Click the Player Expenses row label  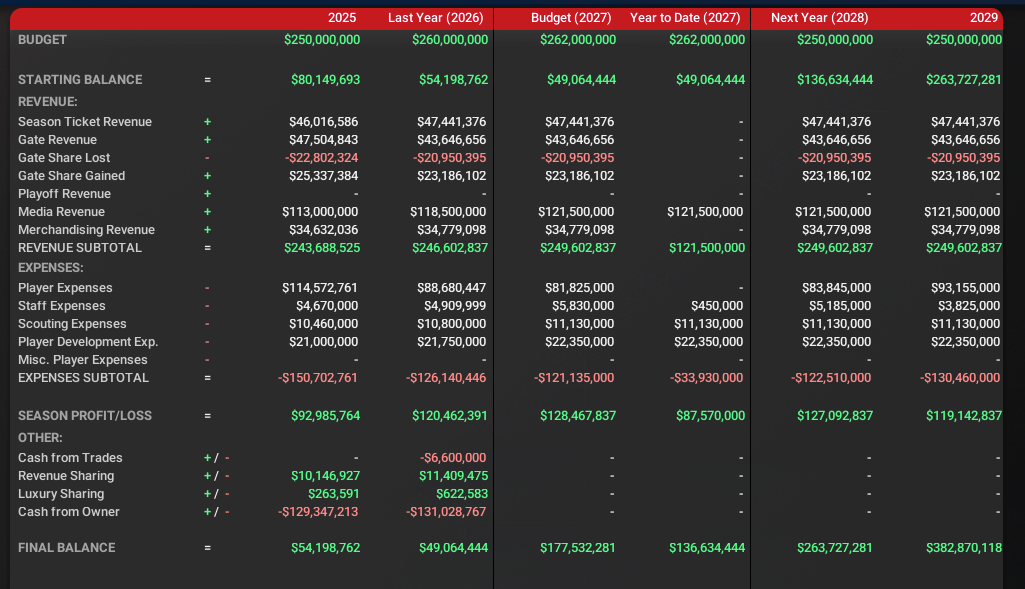click(x=65, y=288)
